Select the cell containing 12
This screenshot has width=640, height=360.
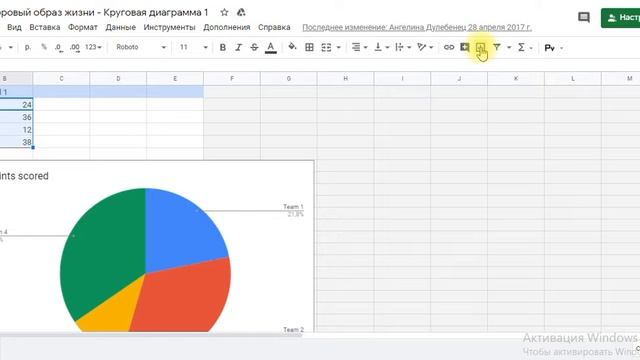[16, 130]
